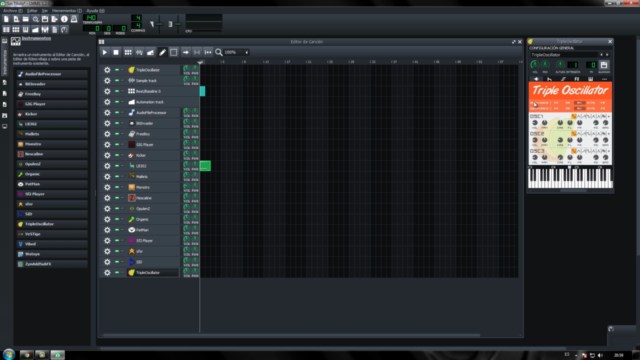This screenshot has height=360, width=640.
Task: Click the PatMan track instrument icon
Action: point(131,230)
